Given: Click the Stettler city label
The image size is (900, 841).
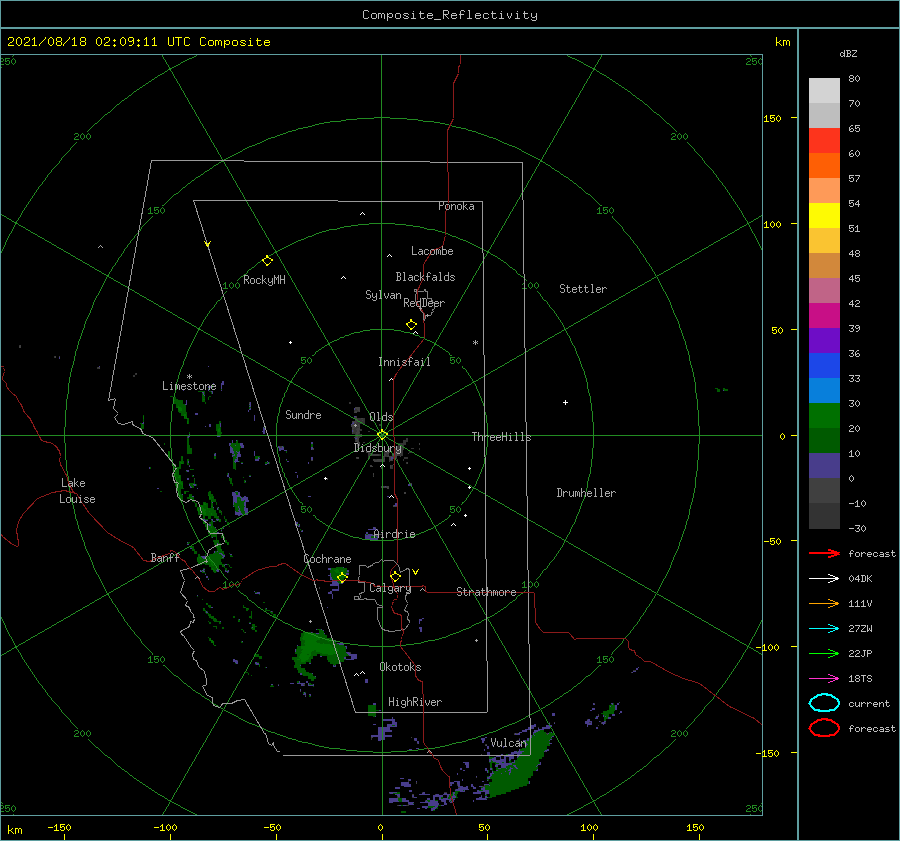Looking at the screenshot, I should point(583,289).
